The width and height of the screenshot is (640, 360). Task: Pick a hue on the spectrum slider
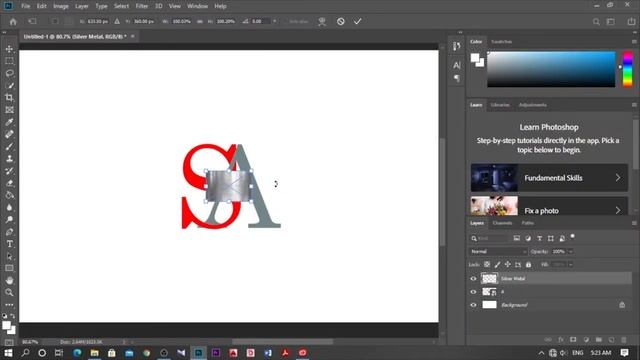point(628,69)
